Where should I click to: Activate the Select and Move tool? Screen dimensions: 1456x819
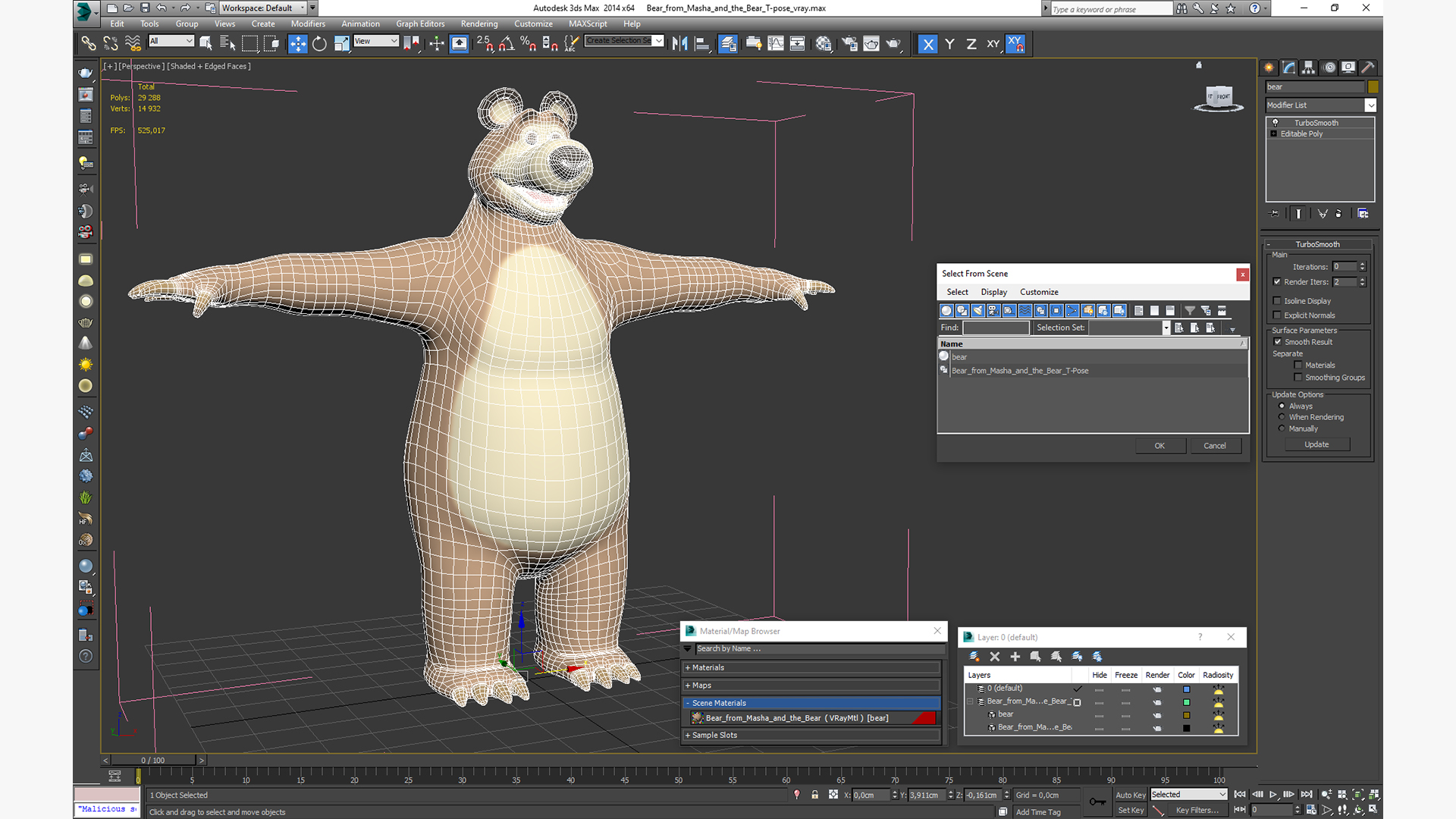coord(297,44)
